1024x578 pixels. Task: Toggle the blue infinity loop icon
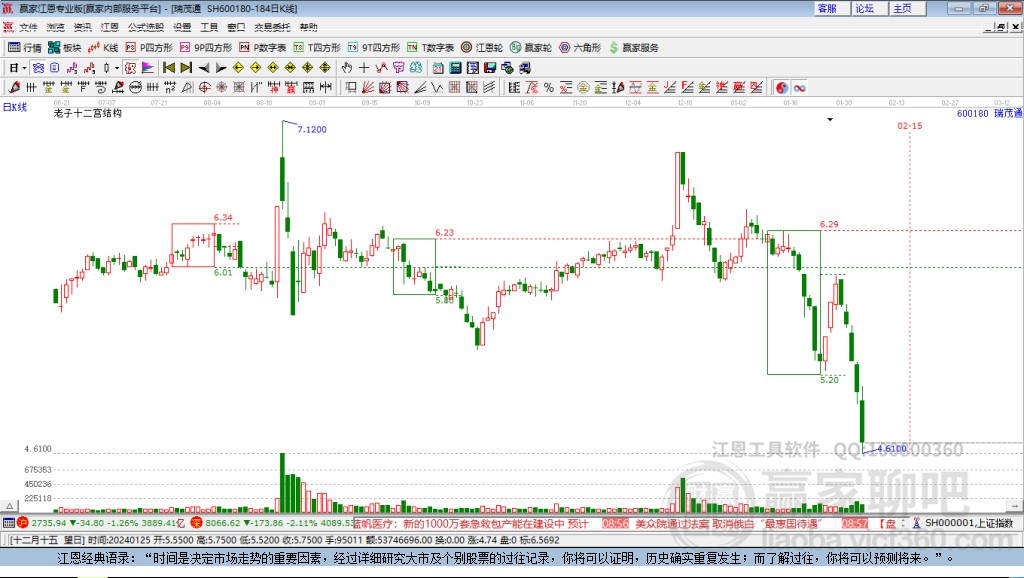[799, 88]
